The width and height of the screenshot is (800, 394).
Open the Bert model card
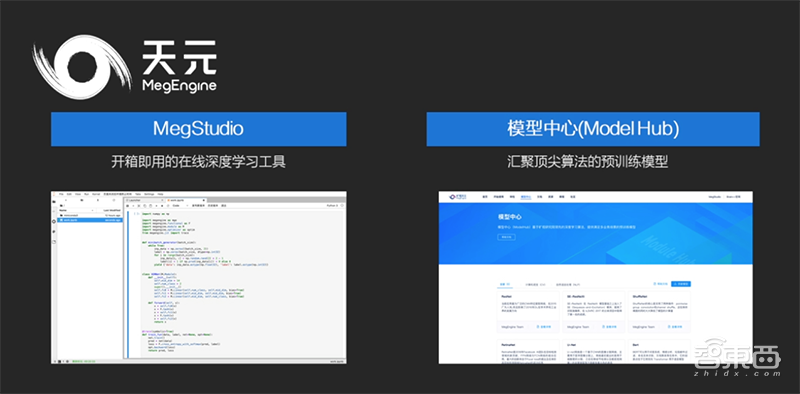tap(660, 352)
